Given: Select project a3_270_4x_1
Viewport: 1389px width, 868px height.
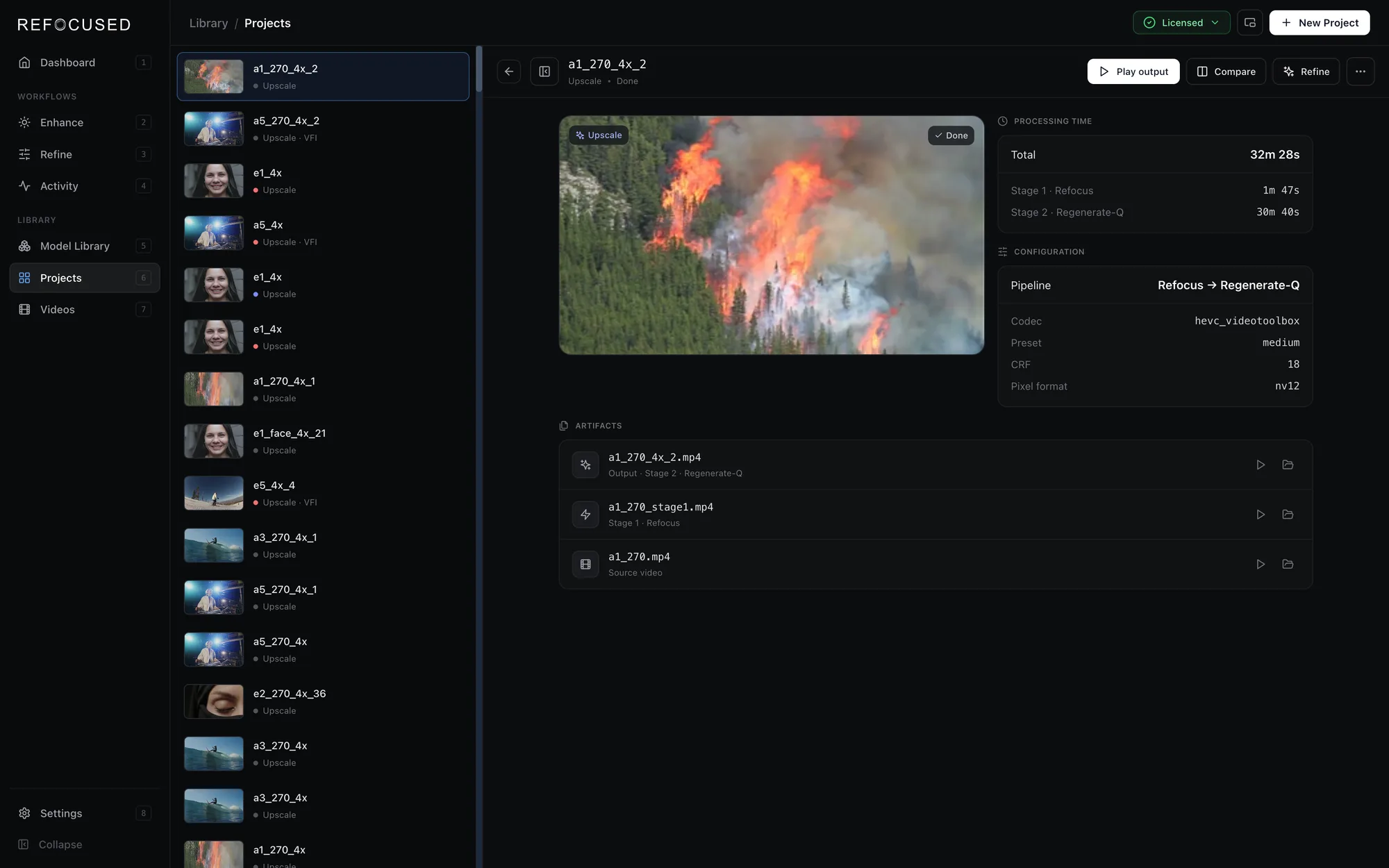Looking at the screenshot, I should 323,545.
